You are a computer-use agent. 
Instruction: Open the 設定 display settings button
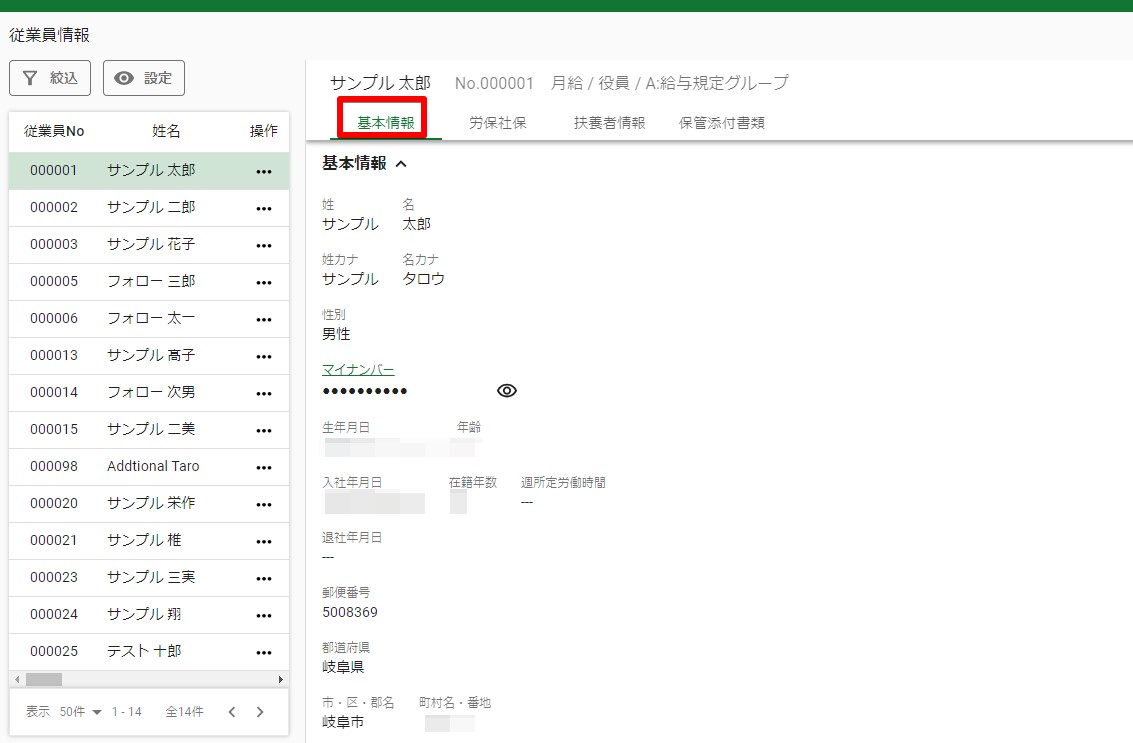coord(144,78)
